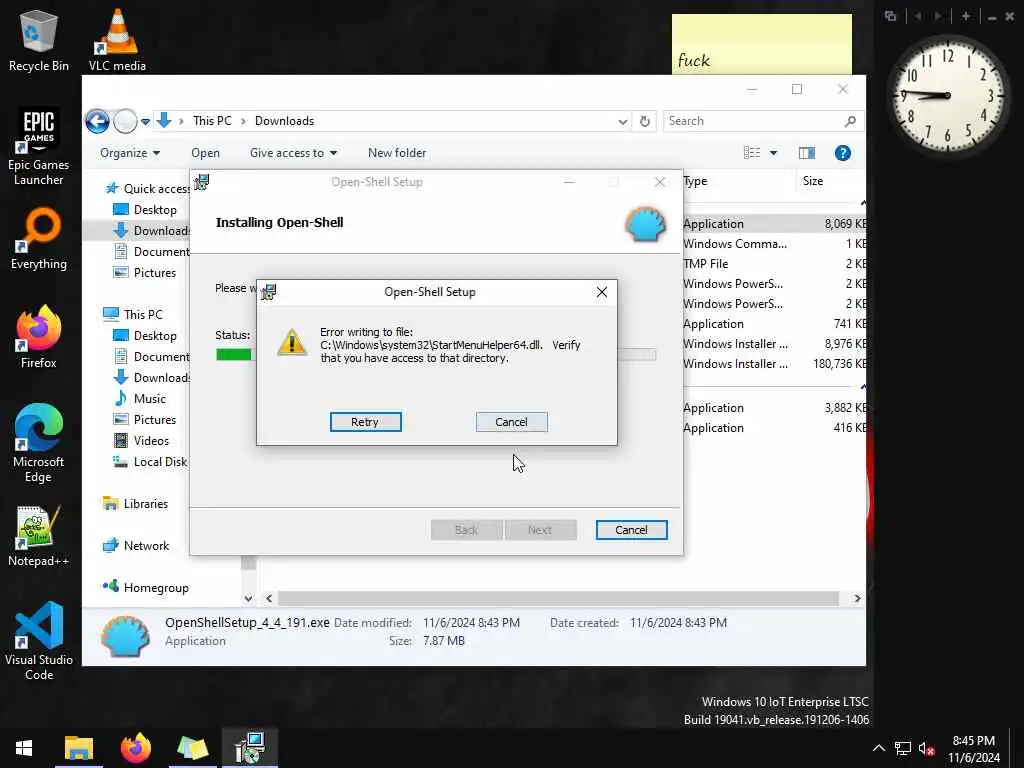Click Retry in the error dialog
Viewport: 1024px width, 768px height.
(365, 422)
